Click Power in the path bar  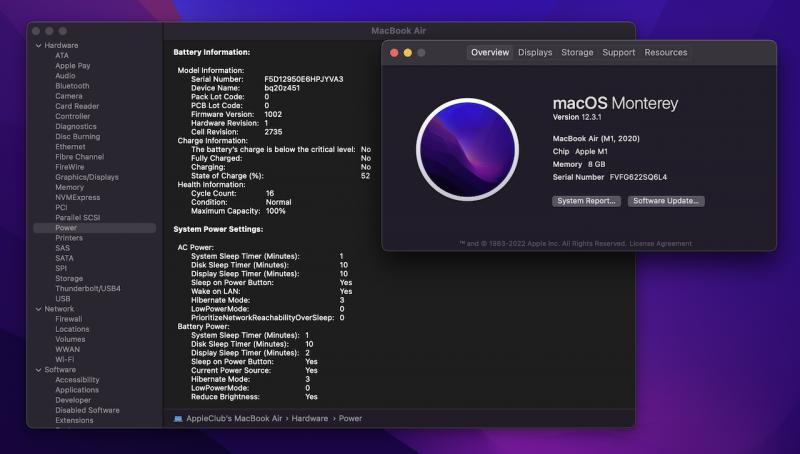[x=351, y=419]
